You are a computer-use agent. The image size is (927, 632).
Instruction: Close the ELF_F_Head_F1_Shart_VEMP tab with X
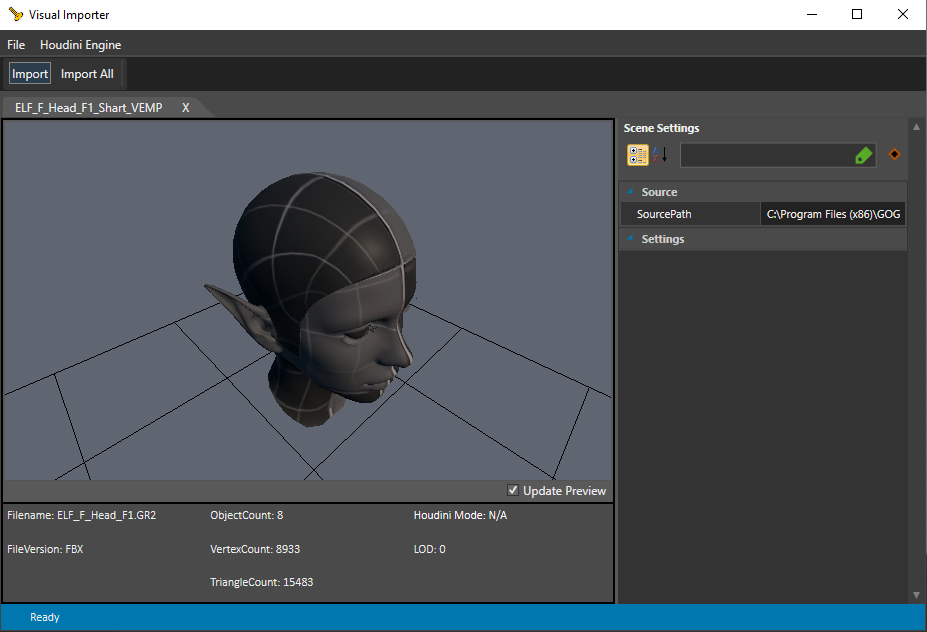186,108
